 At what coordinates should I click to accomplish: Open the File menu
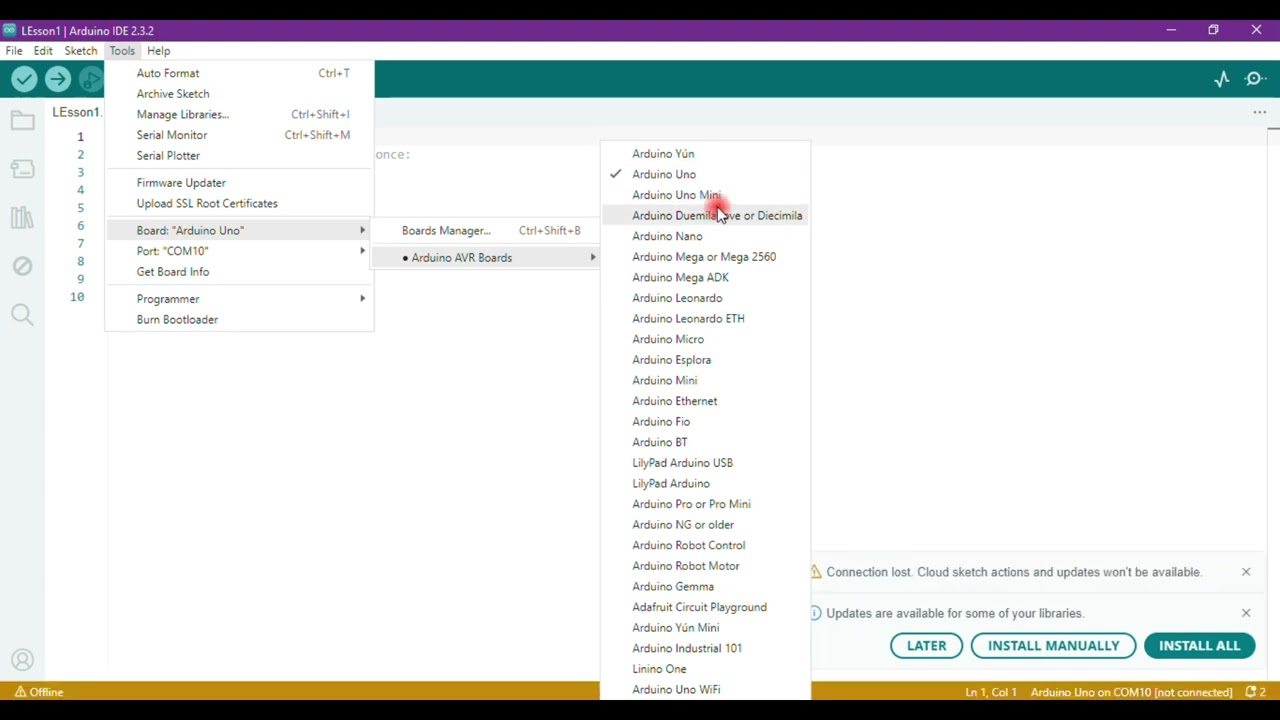coord(14,51)
